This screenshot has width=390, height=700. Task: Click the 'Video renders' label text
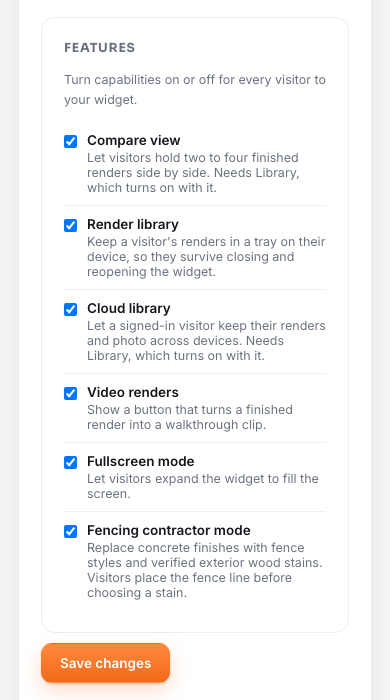pos(133,392)
